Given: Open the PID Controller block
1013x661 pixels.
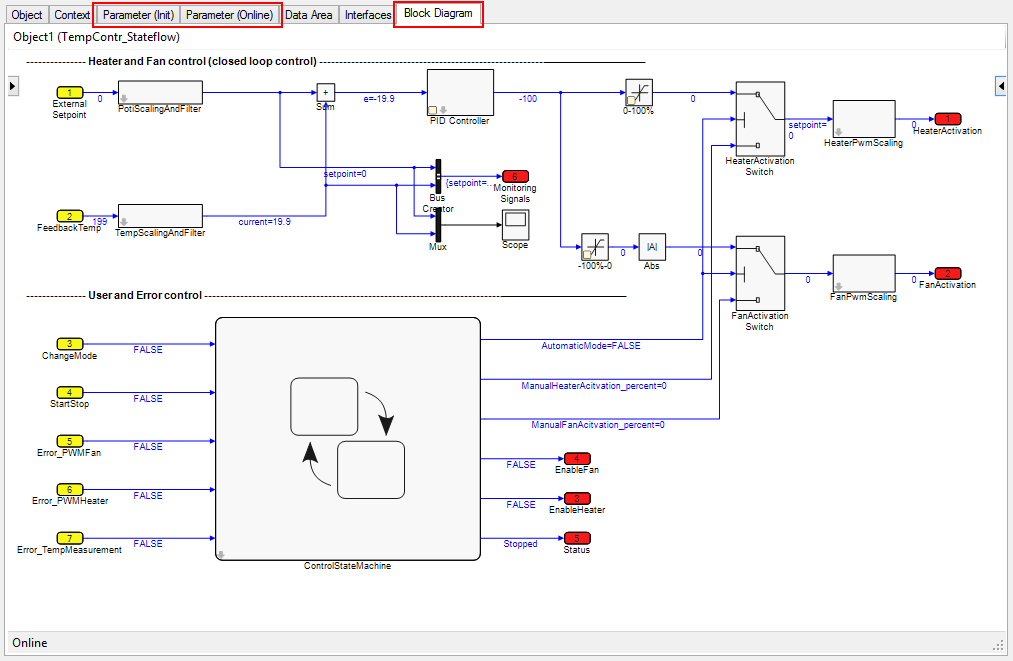Looking at the screenshot, I should [x=460, y=92].
